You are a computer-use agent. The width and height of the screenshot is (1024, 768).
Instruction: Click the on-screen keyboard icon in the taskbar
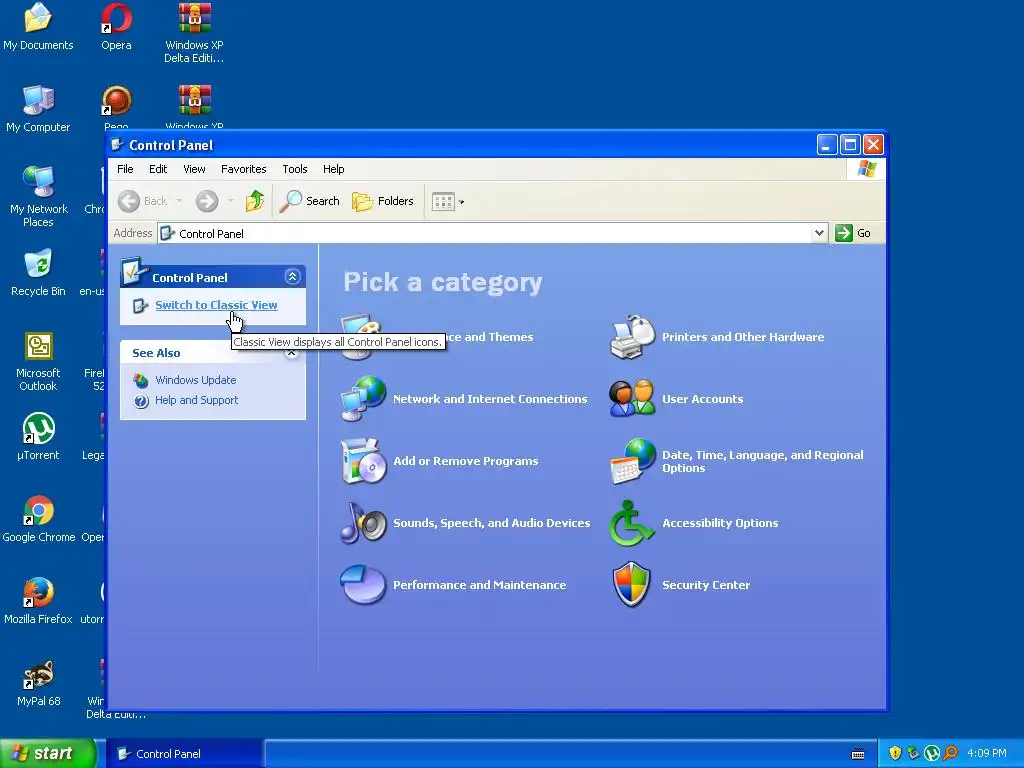coord(858,754)
